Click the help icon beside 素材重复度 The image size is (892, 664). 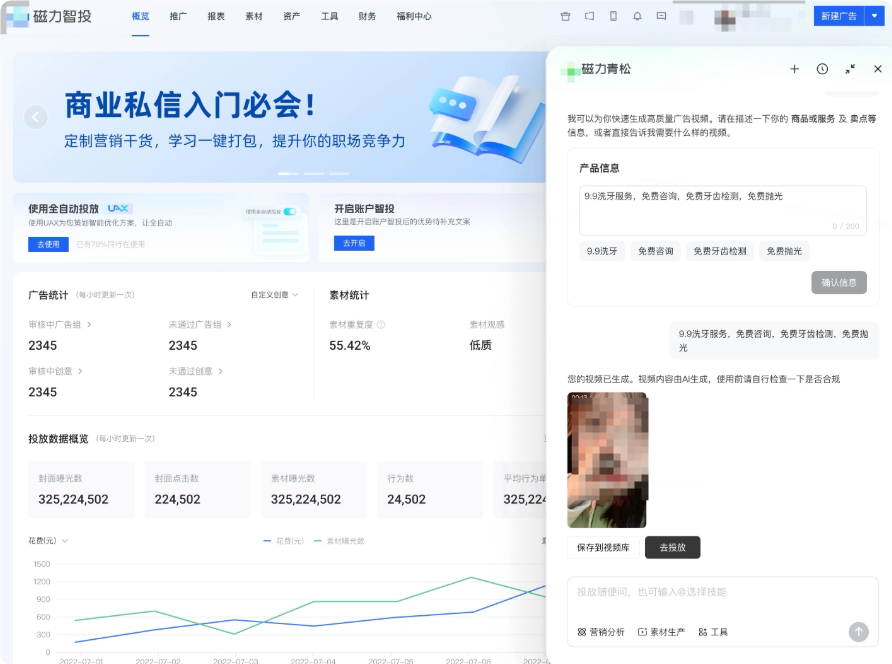click(381, 324)
